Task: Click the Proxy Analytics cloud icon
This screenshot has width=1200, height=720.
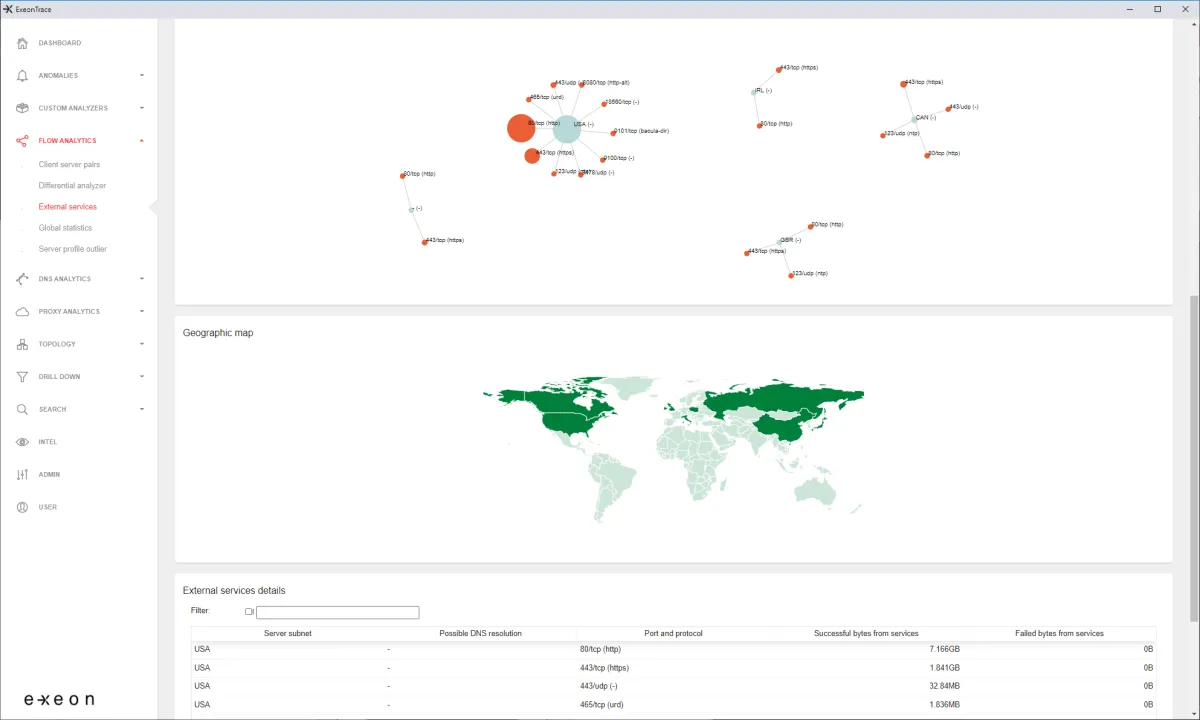Action: (22, 312)
